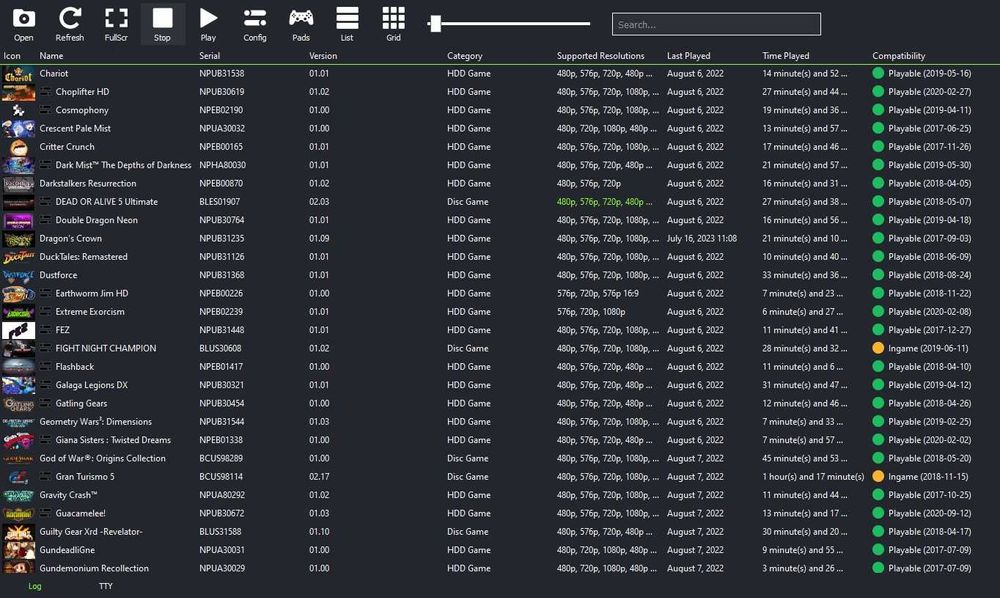1000x598 pixels.
Task: Sort by the Last Played column header
Action: (688, 55)
